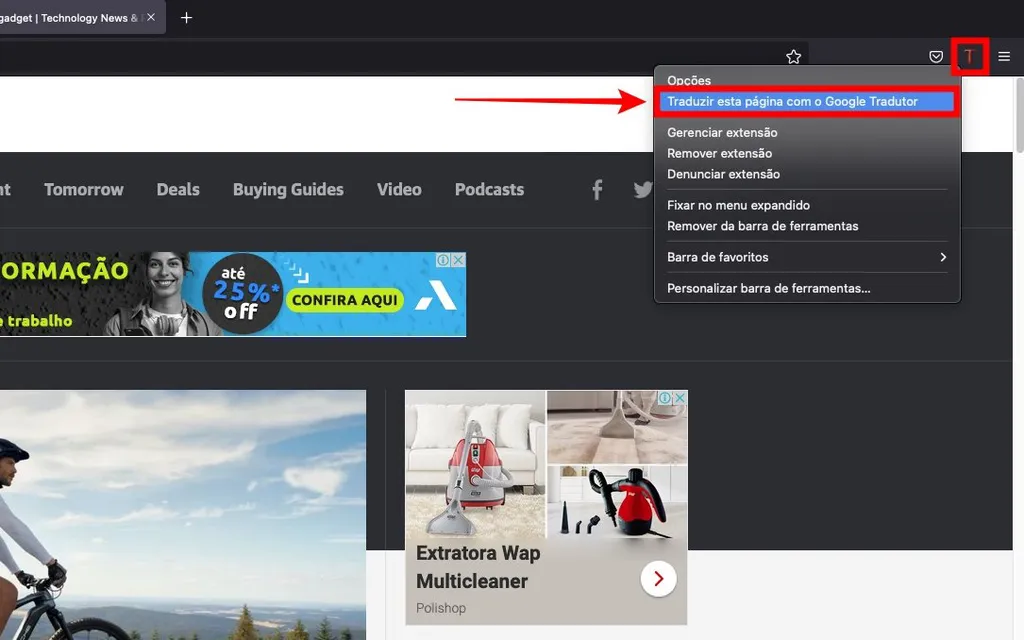Image resolution: width=1024 pixels, height=640 pixels.
Task: Open Buying Guides in the site navigation
Action: click(x=288, y=189)
